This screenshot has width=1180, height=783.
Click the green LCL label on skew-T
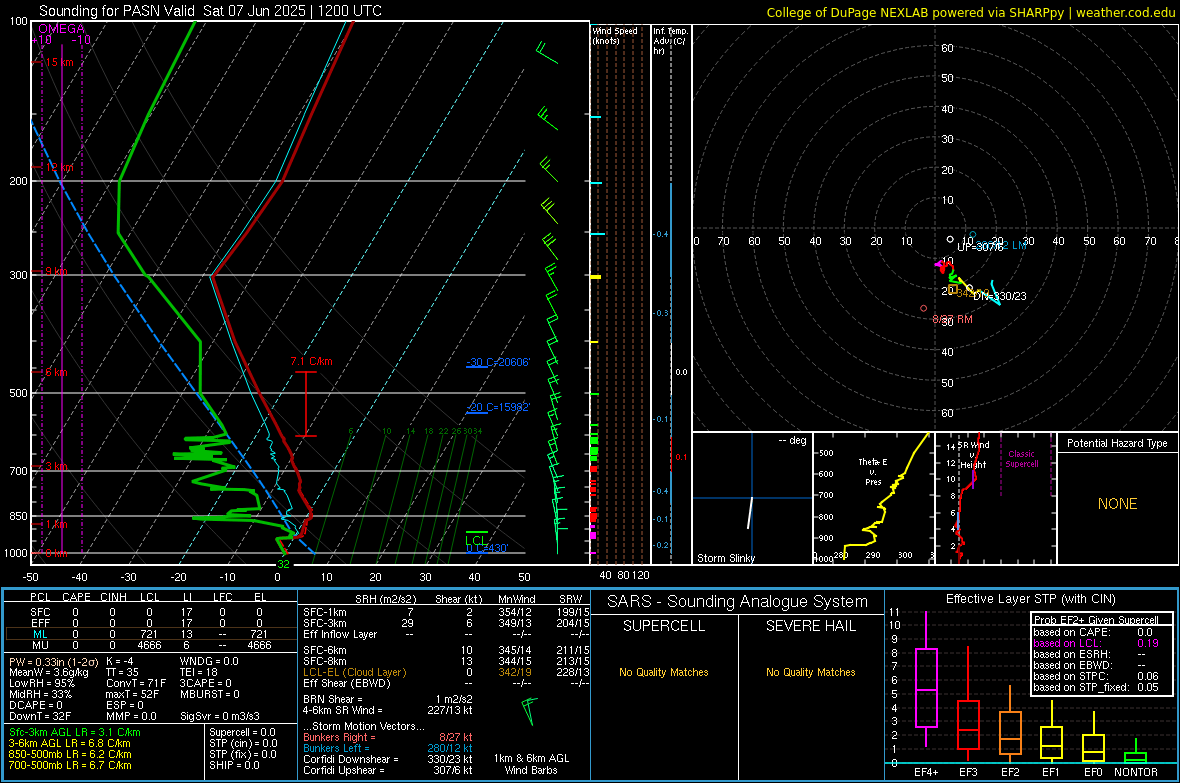476,541
